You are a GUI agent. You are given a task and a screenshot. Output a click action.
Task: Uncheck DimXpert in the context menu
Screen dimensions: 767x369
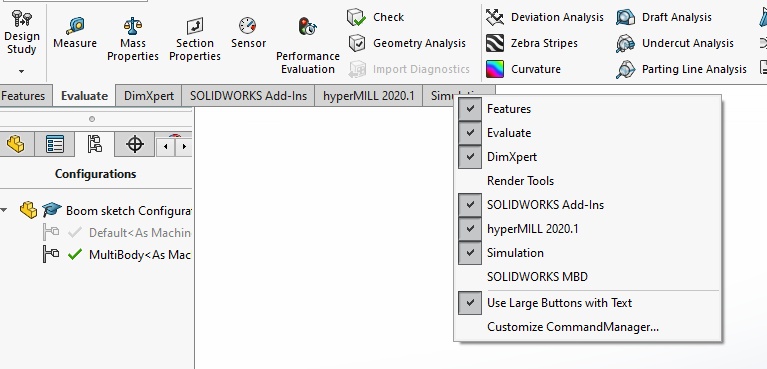(x=587, y=157)
